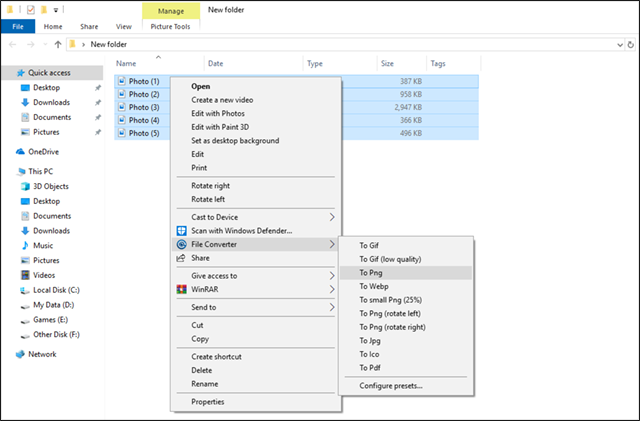Click the Windows Defender shield icon
Image resolution: width=640 pixels, height=421 pixels.
point(180,231)
